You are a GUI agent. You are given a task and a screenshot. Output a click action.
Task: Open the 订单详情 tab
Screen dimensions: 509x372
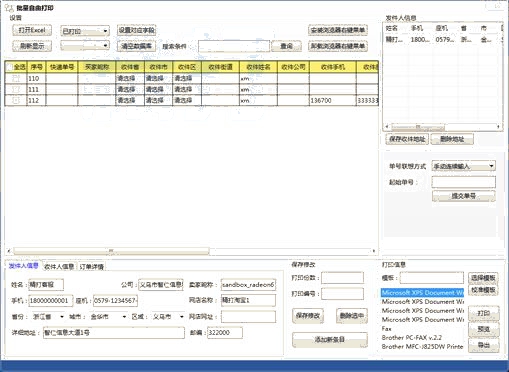click(x=92, y=267)
